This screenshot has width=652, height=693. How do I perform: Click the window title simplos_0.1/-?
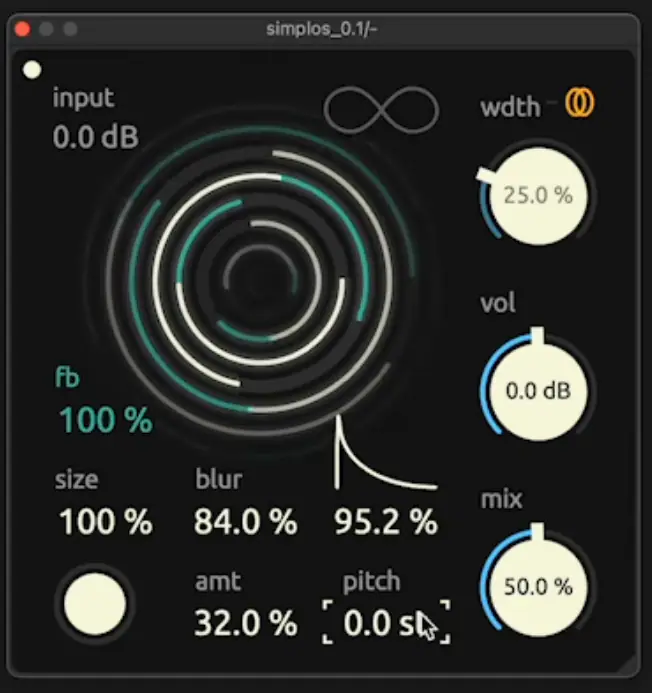click(321, 29)
